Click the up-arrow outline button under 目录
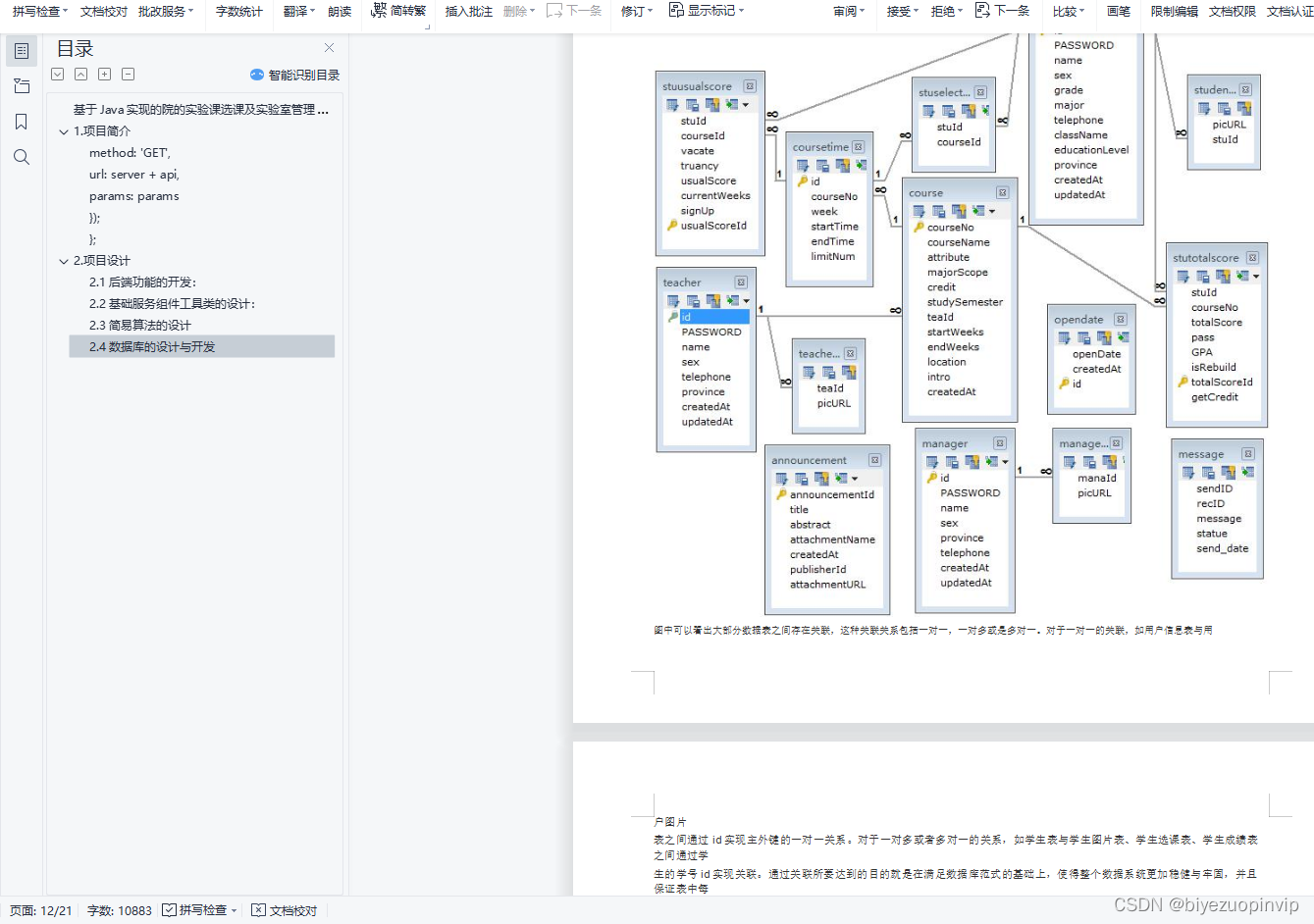This screenshot has height=924, width=1314. [80, 75]
